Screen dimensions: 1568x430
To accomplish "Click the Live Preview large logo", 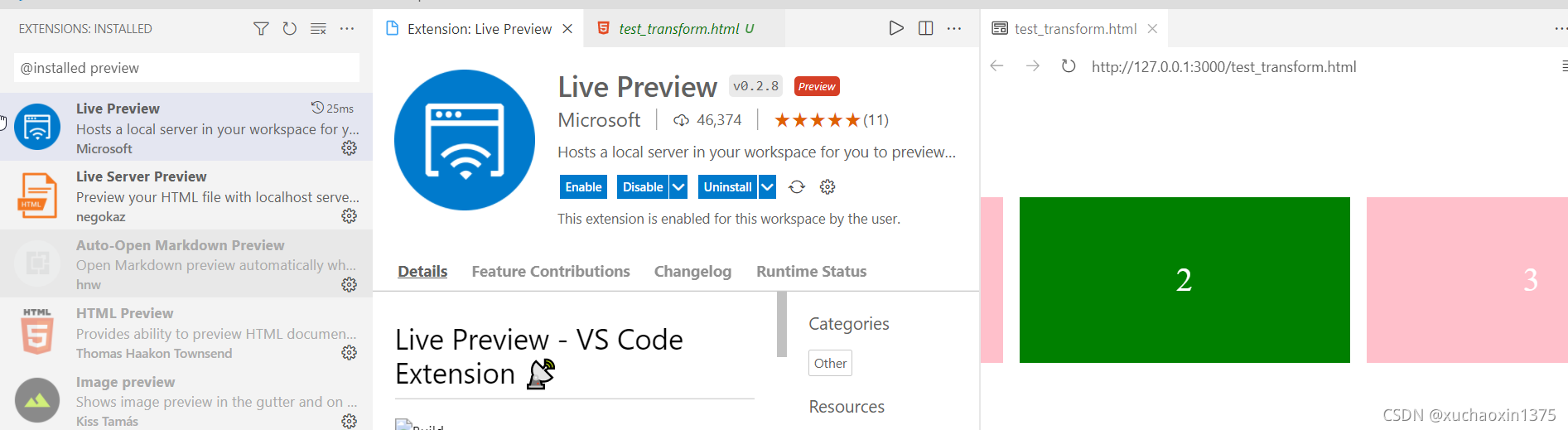I will [465, 140].
